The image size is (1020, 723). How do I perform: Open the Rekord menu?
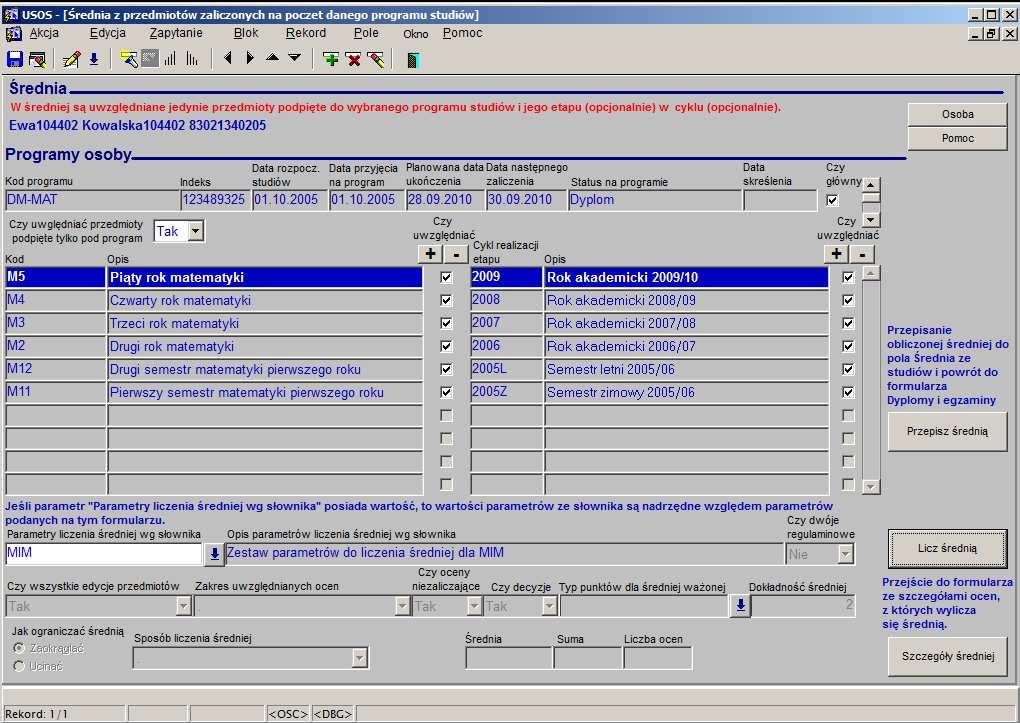[306, 33]
